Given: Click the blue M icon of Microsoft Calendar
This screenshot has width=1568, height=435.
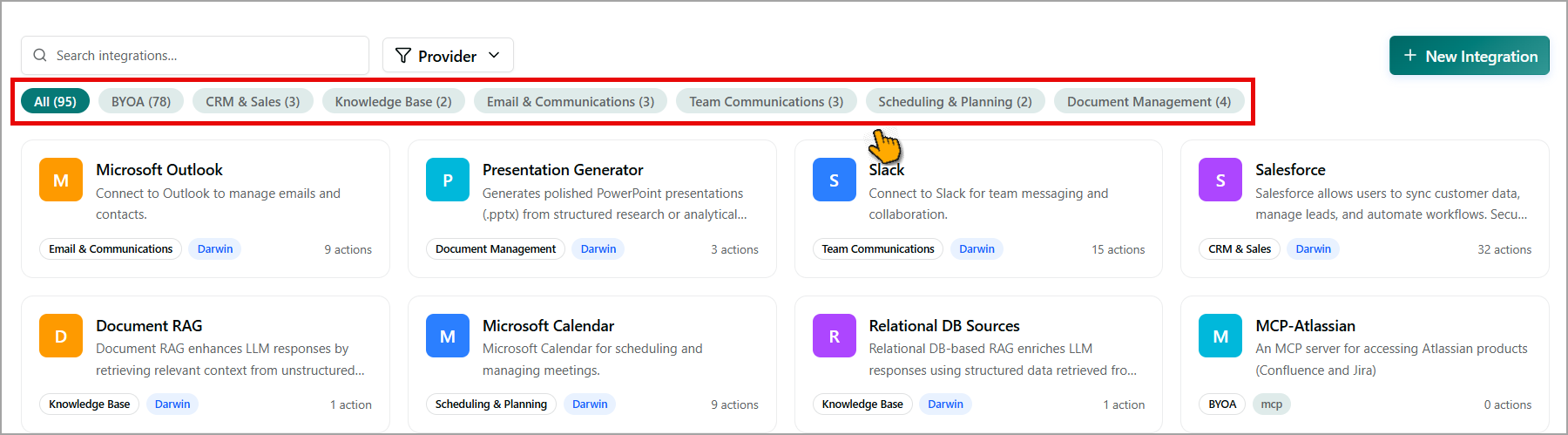Looking at the screenshot, I should tap(448, 336).
